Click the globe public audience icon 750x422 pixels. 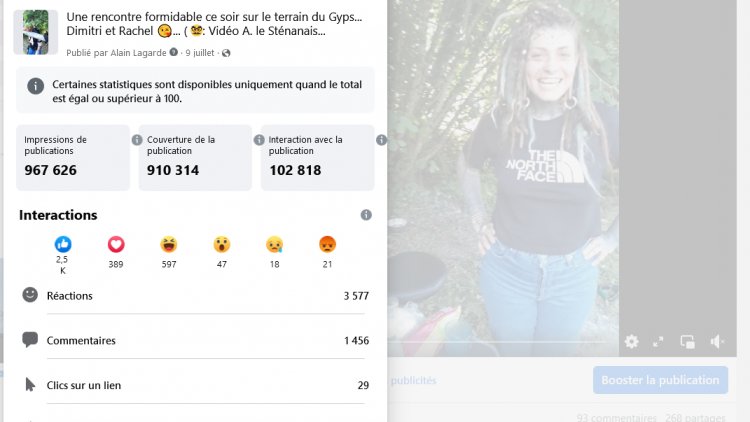tap(226, 53)
